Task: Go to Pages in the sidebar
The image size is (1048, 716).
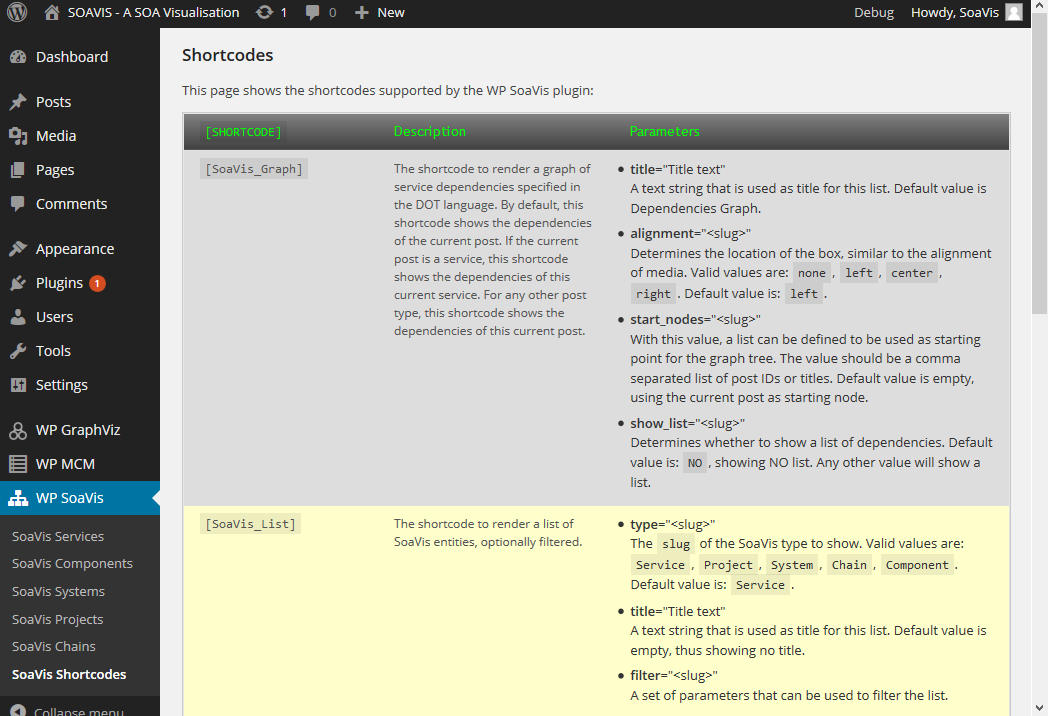Action: [55, 170]
